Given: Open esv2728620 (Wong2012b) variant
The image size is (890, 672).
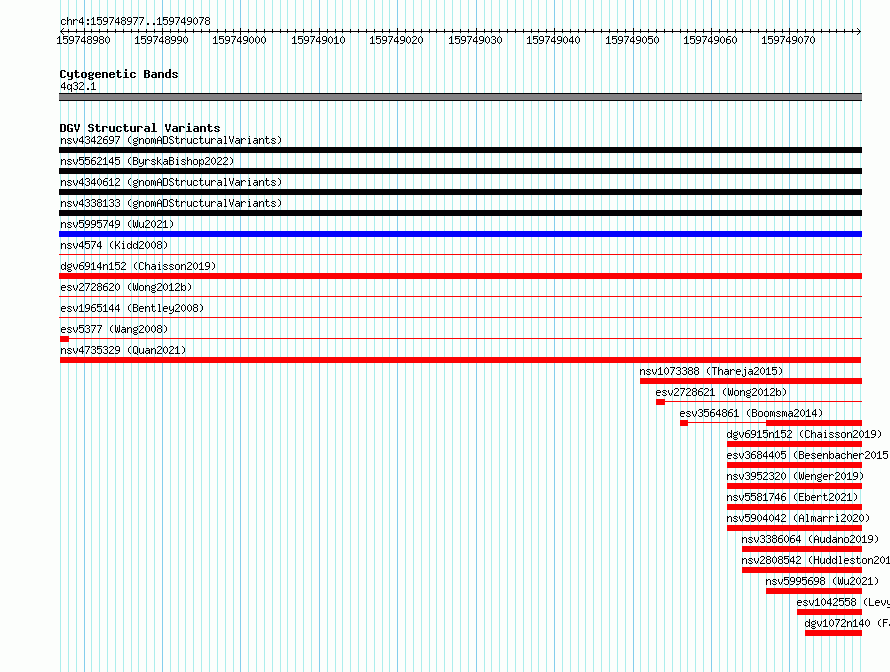Looking at the screenshot, I should pyautogui.click(x=126, y=287).
